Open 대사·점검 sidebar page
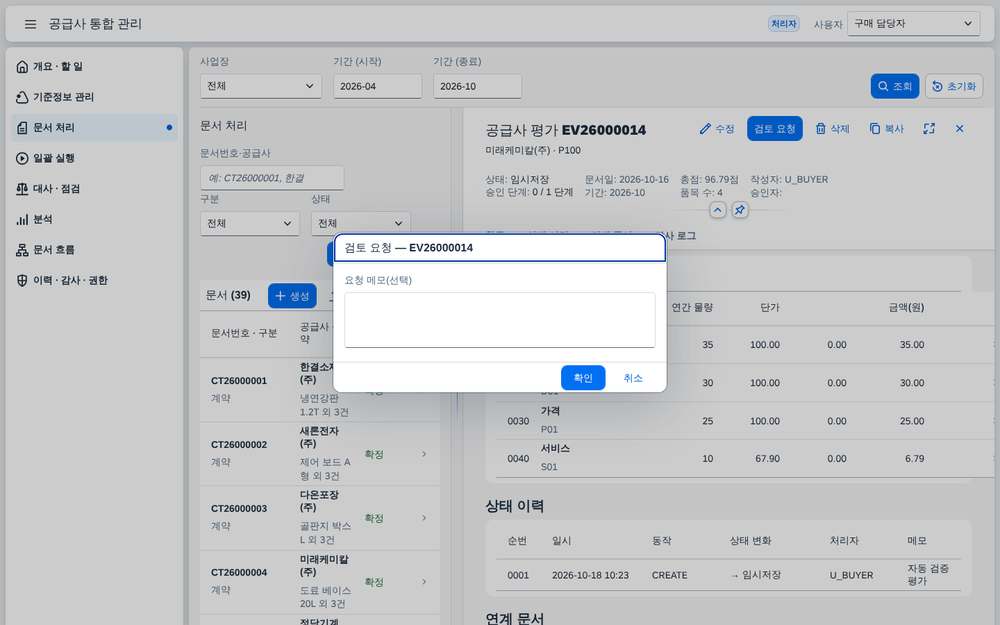This screenshot has height=625, width=1000. coord(94,189)
